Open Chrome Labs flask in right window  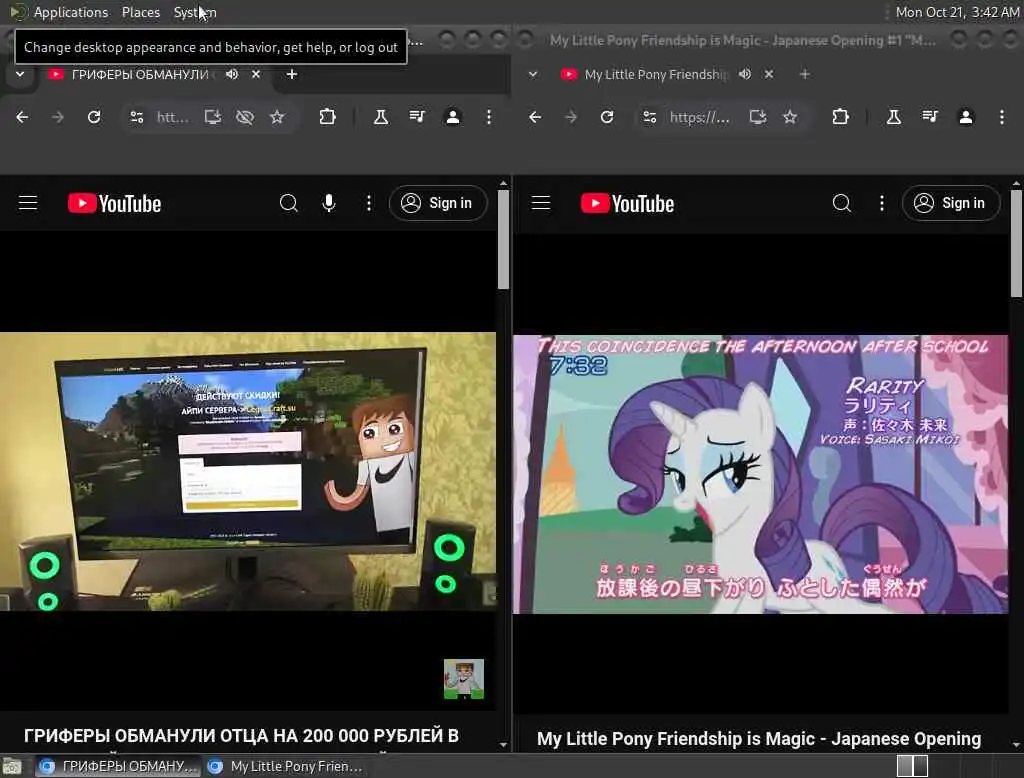(893, 117)
